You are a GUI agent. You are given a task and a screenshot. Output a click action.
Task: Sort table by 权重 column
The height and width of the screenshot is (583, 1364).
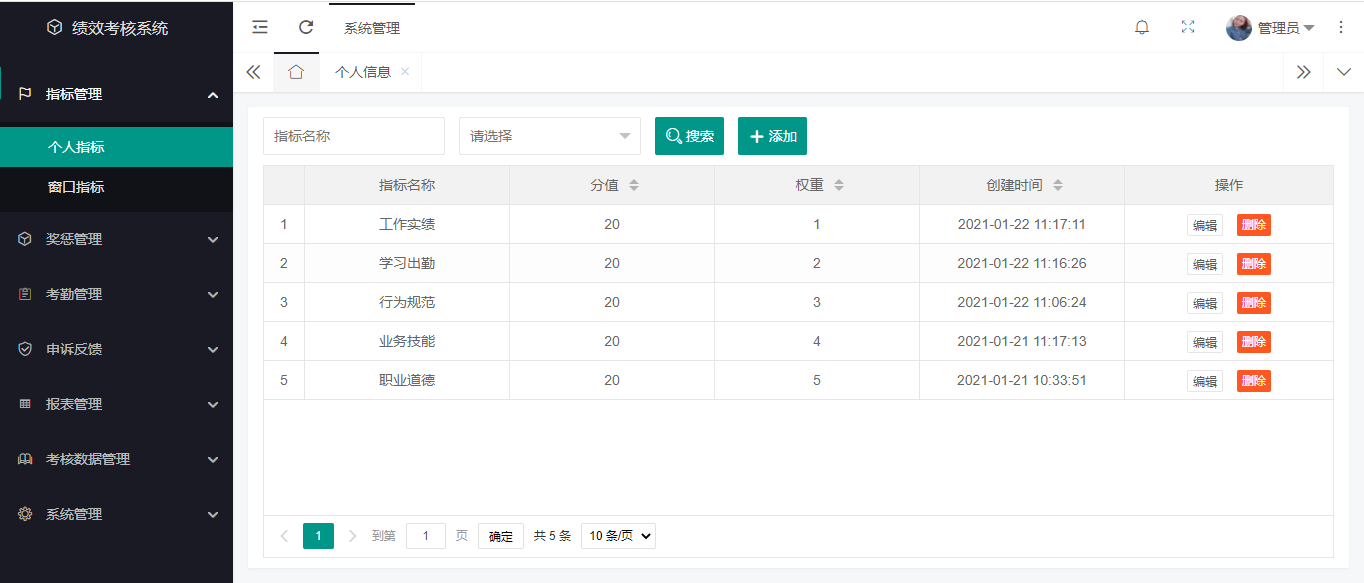(838, 185)
